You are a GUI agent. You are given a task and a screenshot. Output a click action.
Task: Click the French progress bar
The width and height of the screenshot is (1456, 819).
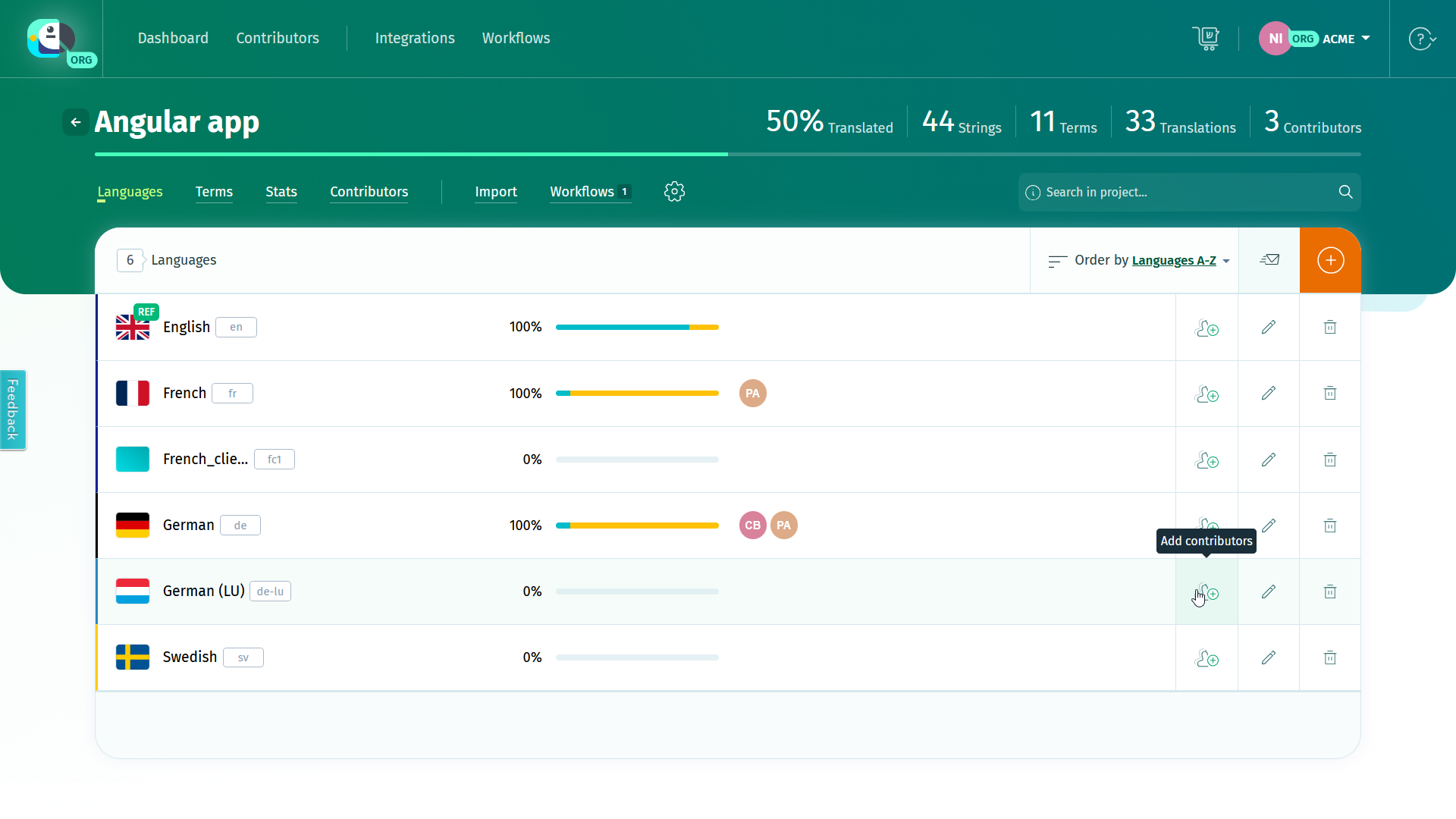coord(637,393)
